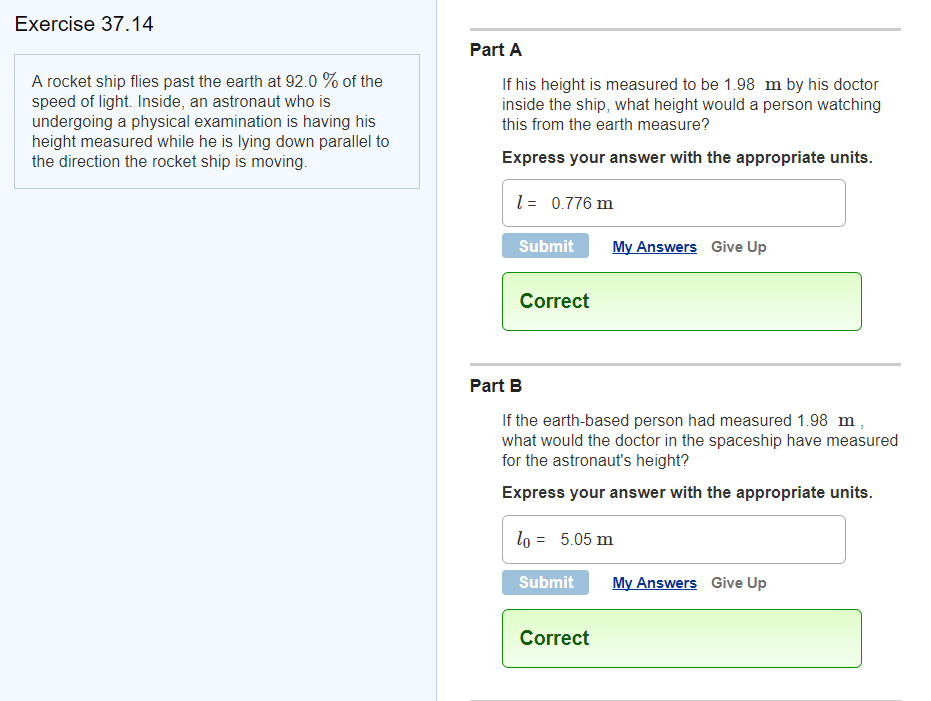
Task: Focus the Part B answer field showing 5.05 m
Action: coord(673,539)
